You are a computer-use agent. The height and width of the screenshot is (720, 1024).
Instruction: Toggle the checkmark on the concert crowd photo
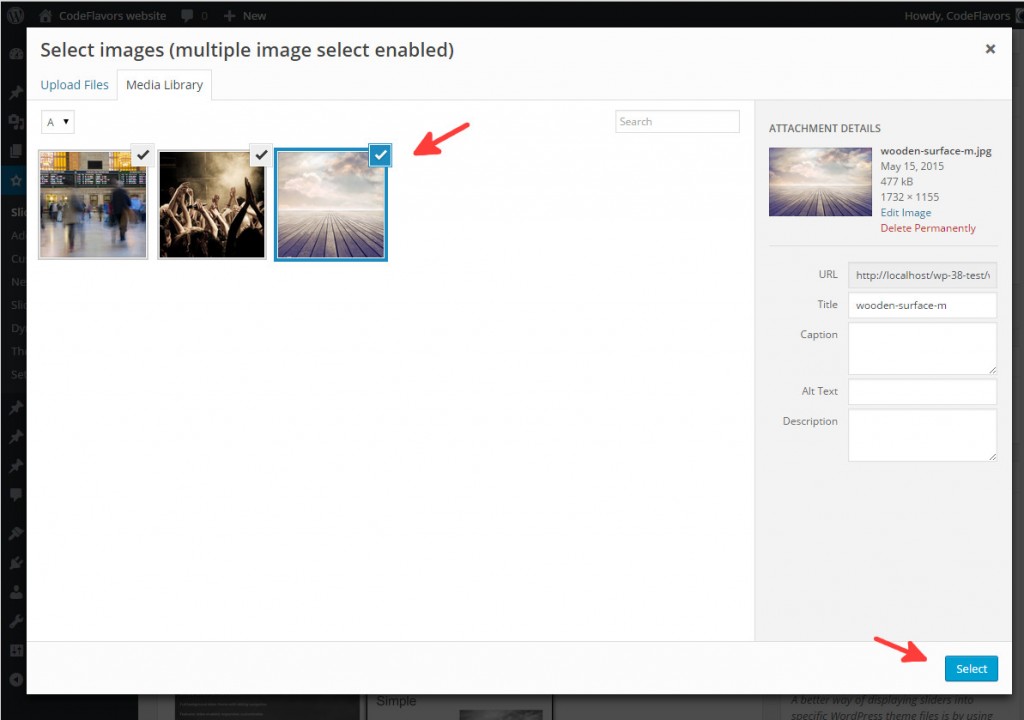[x=261, y=155]
